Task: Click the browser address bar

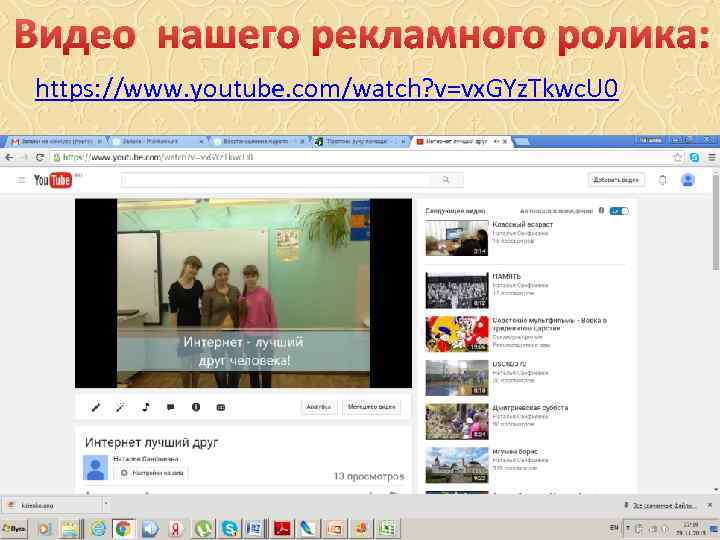Action: click(x=360, y=158)
